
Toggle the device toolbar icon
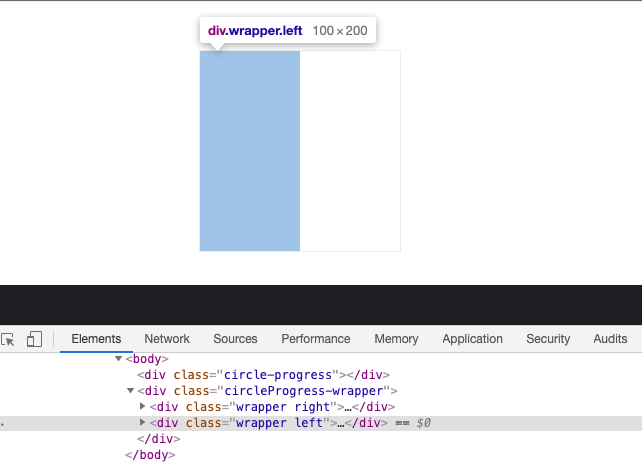(x=34, y=339)
